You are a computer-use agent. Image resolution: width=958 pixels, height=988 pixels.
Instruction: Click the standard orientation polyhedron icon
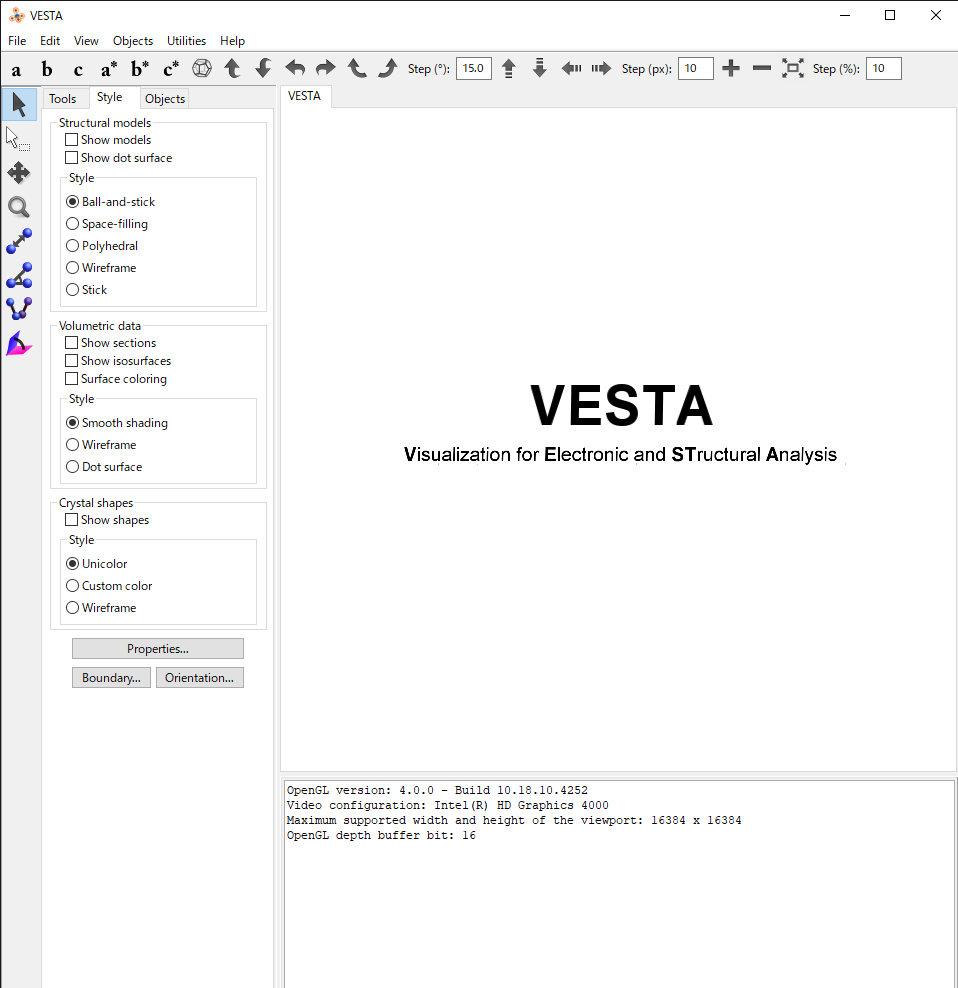202,68
